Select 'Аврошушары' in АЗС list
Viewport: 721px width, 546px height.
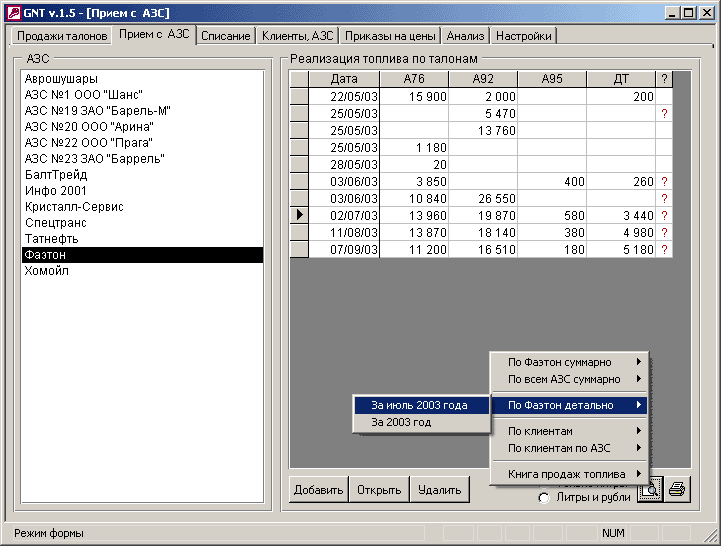click(x=143, y=79)
